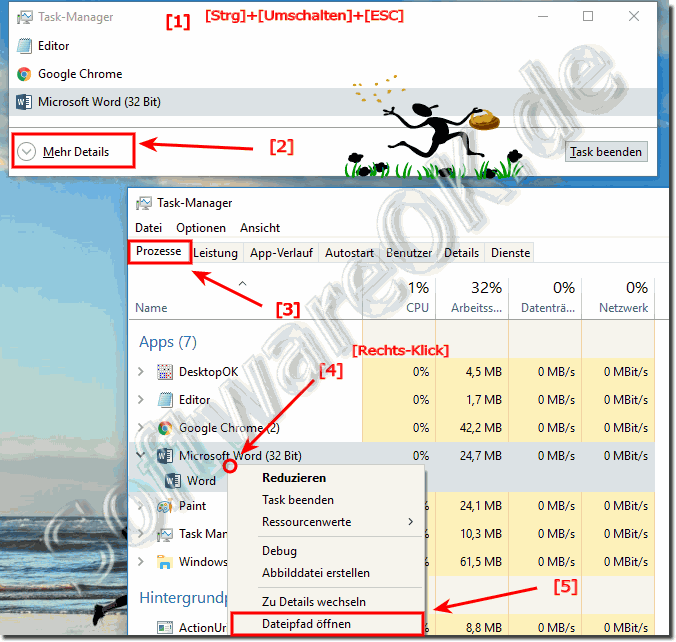Image resolution: width=676 pixels, height=642 pixels.
Task: Click the Microsoft Word icon in compact list
Action: 24,102
